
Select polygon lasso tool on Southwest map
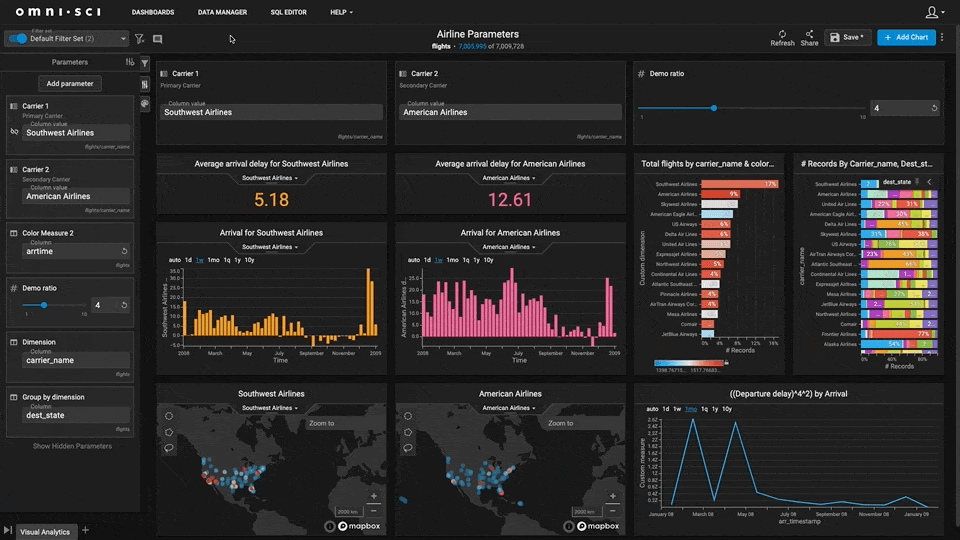pyautogui.click(x=168, y=432)
